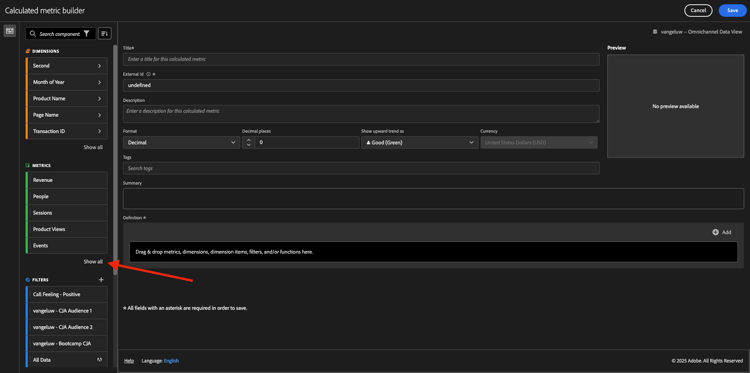The height and width of the screenshot is (373, 750).
Task: Click the Add plus icon in Definition
Action: click(716, 232)
